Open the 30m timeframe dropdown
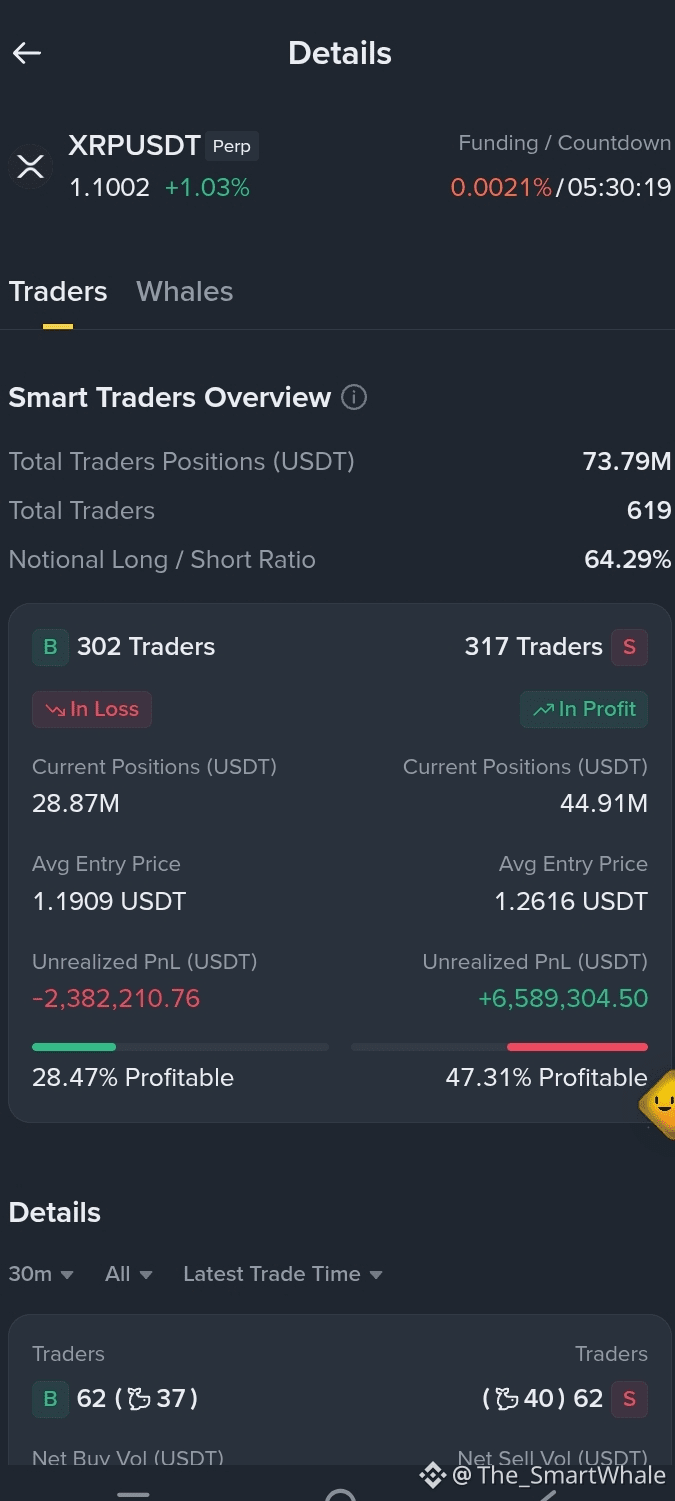Viewport: 675px width, 1501px height. (x=41, y=1274)
